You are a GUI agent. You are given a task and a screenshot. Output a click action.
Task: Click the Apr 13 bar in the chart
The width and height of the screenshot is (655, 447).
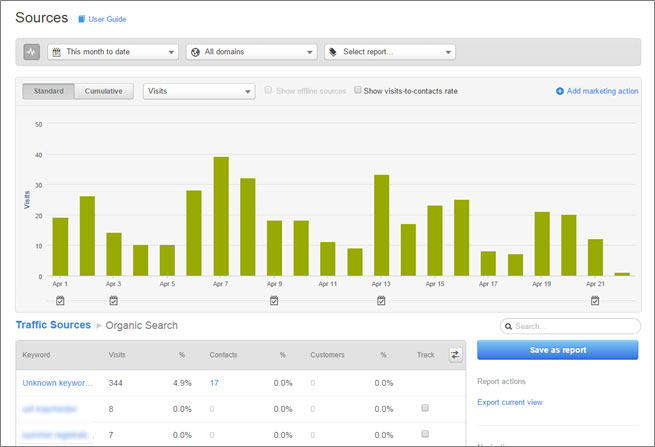[381, 226]
